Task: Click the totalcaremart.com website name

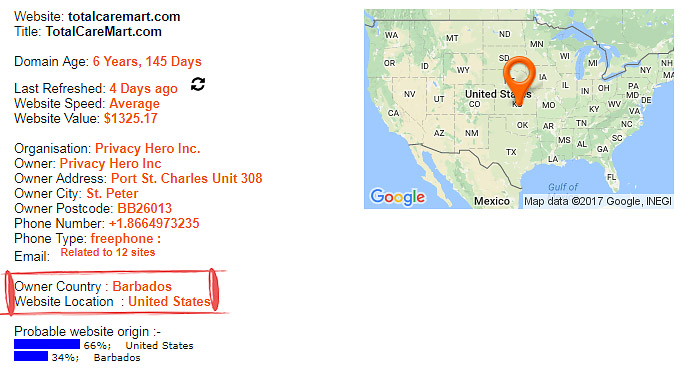Action: 124,17
